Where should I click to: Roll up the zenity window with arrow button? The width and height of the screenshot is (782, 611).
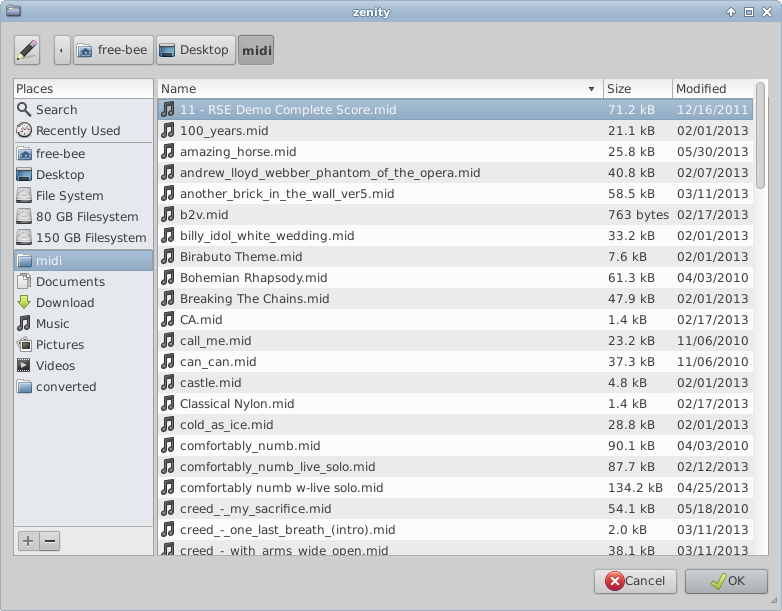click(731, 12)
